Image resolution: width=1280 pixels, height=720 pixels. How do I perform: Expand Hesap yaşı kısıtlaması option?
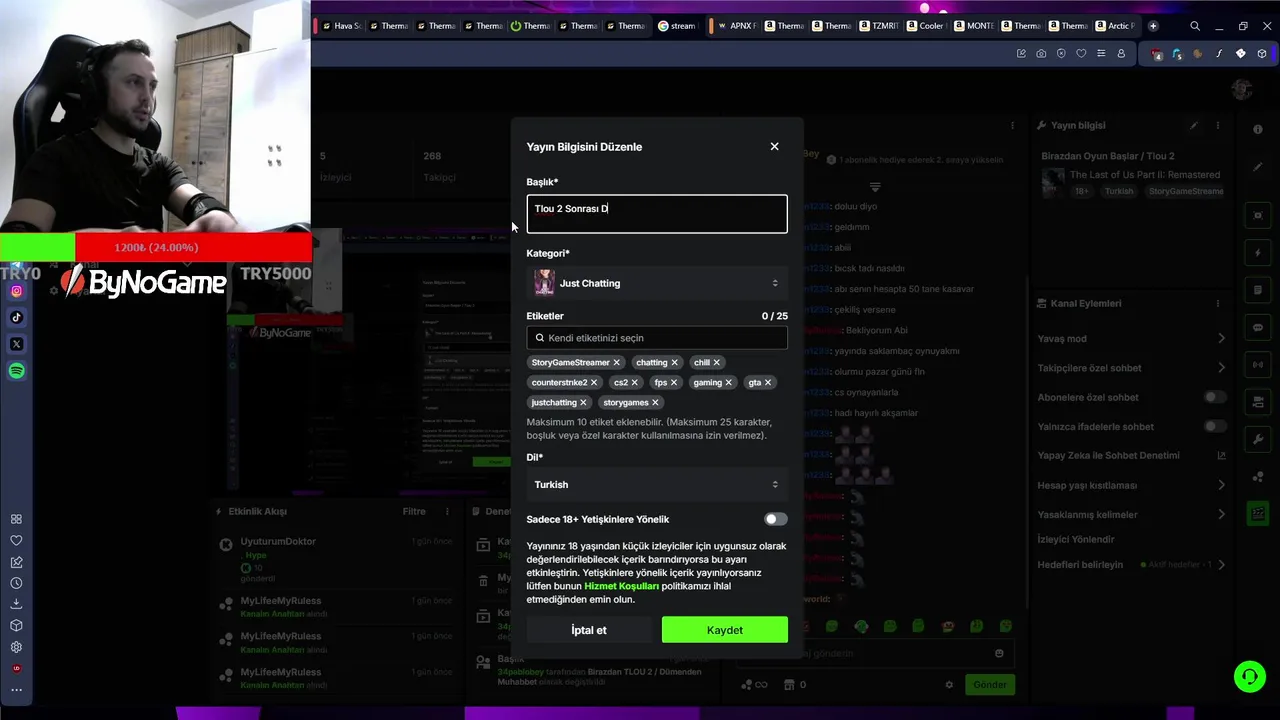coord(1221,485)
